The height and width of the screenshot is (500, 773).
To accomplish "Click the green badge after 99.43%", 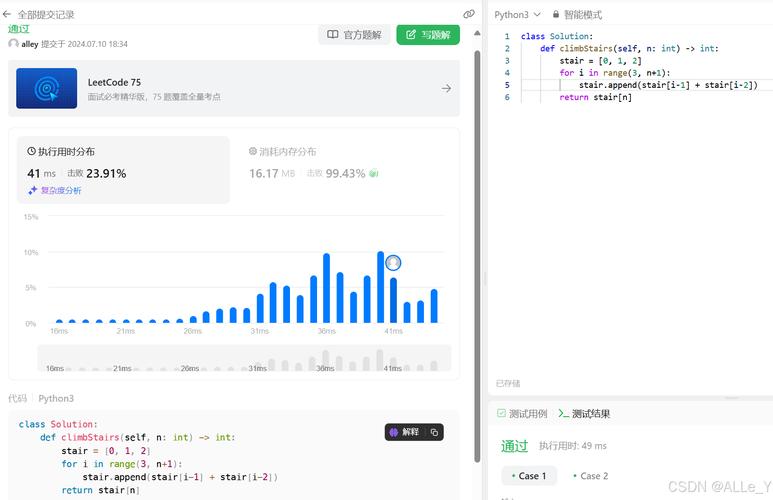I will pyautogui.click(x=374, y=173).
